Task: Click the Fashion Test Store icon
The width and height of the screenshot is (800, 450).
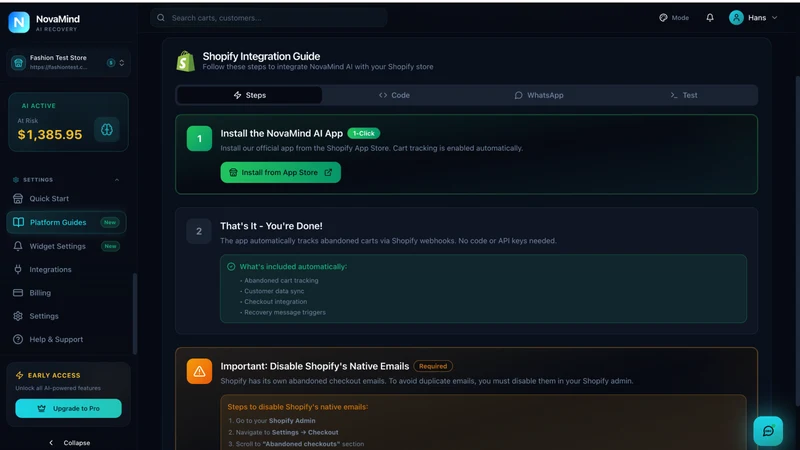Action: click(x=18, y=63)
